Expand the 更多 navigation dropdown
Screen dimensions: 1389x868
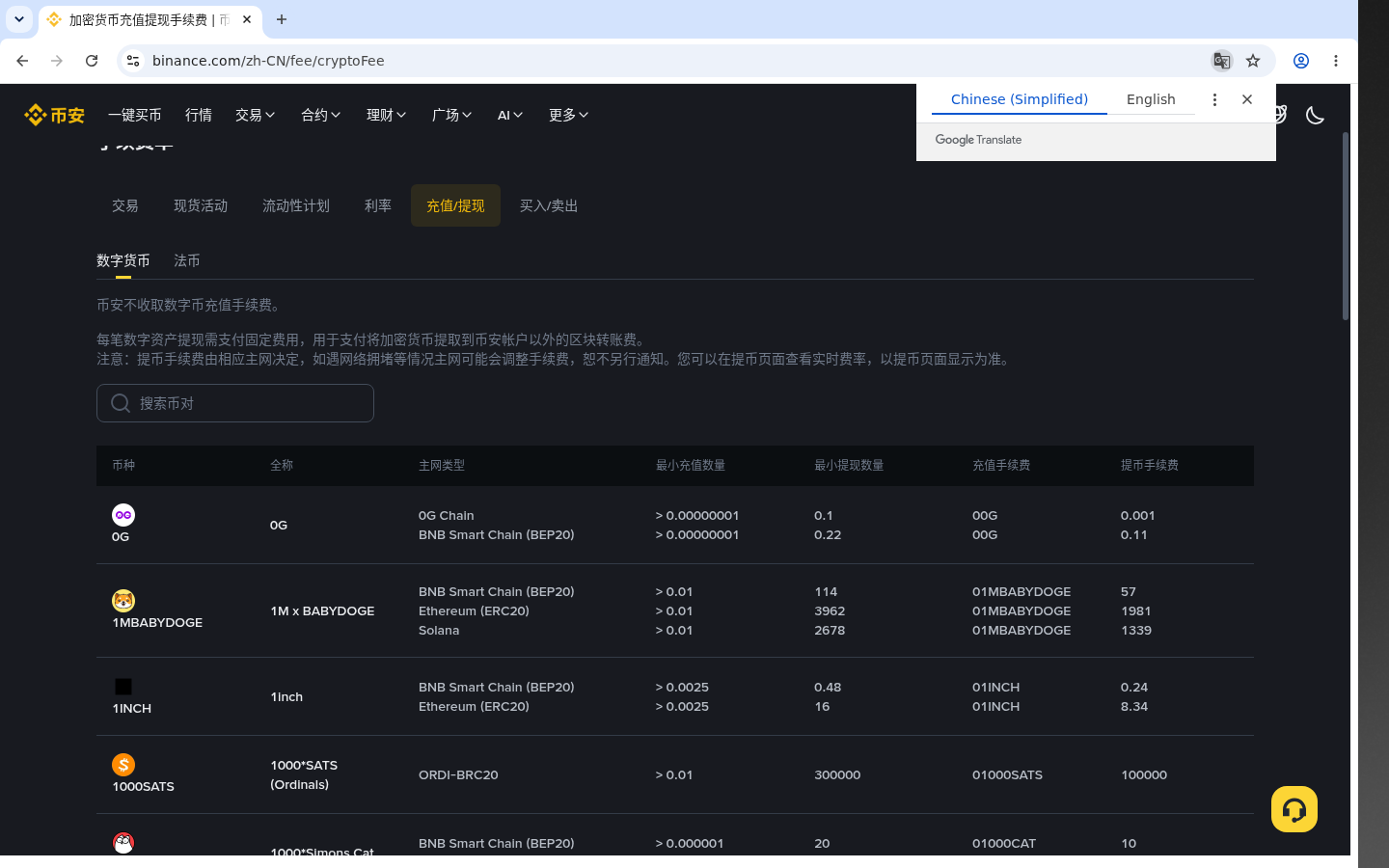pyautogui.click(x=569, y=115)
